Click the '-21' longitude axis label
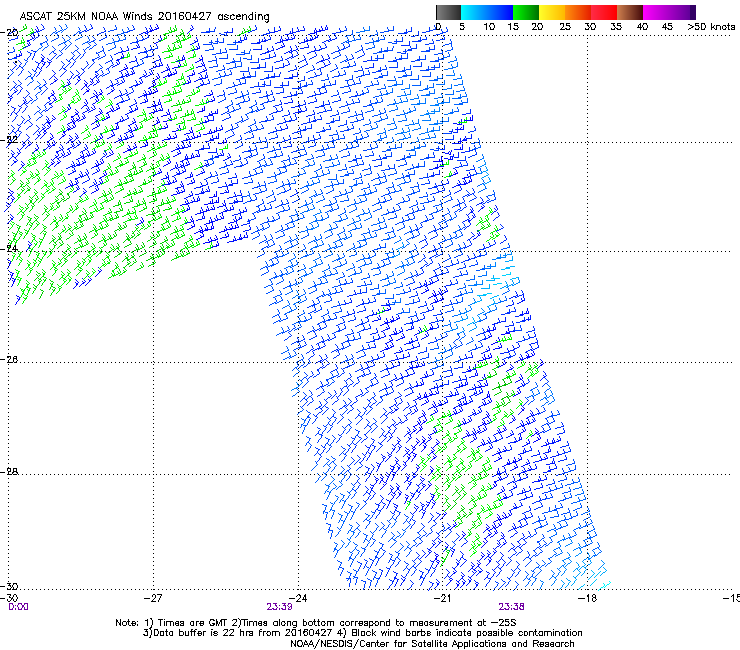 coord(442,599)
